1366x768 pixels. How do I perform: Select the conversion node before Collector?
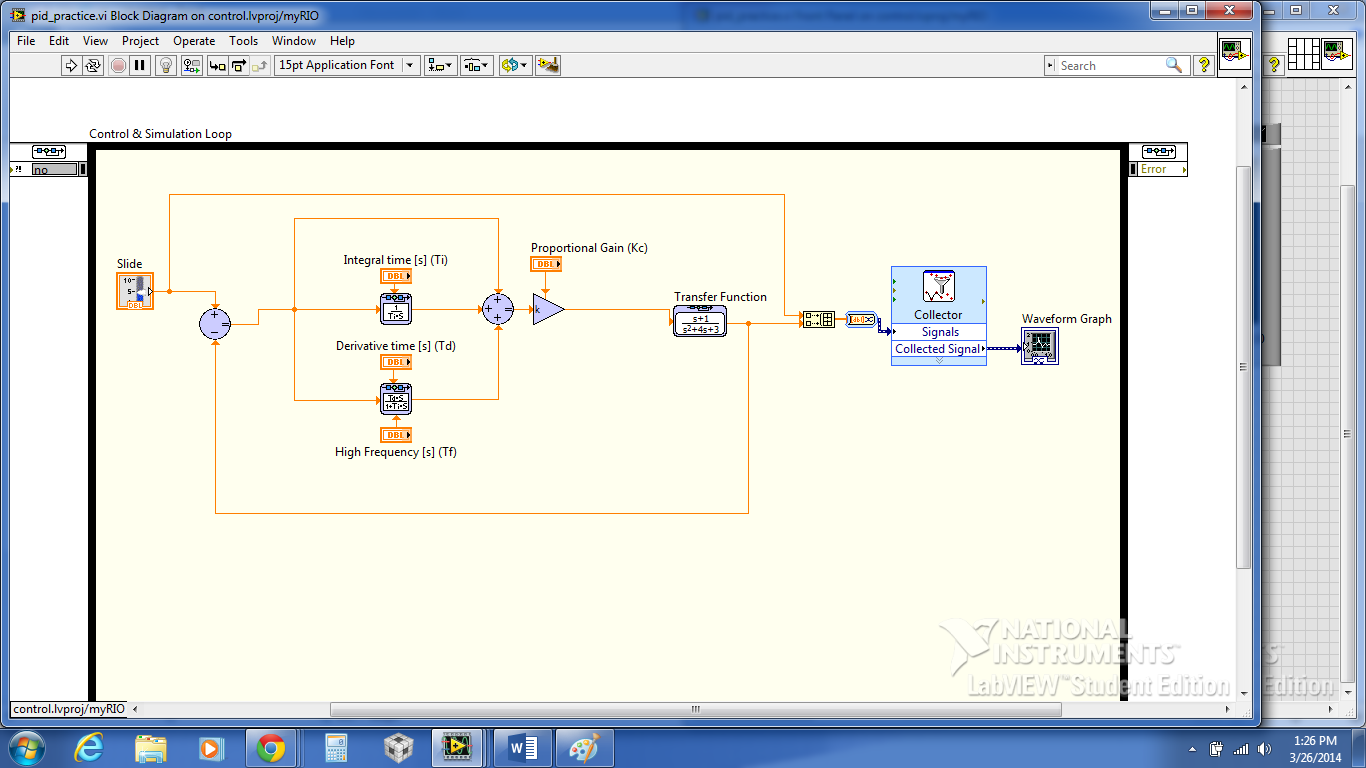(x=861, y=319)
